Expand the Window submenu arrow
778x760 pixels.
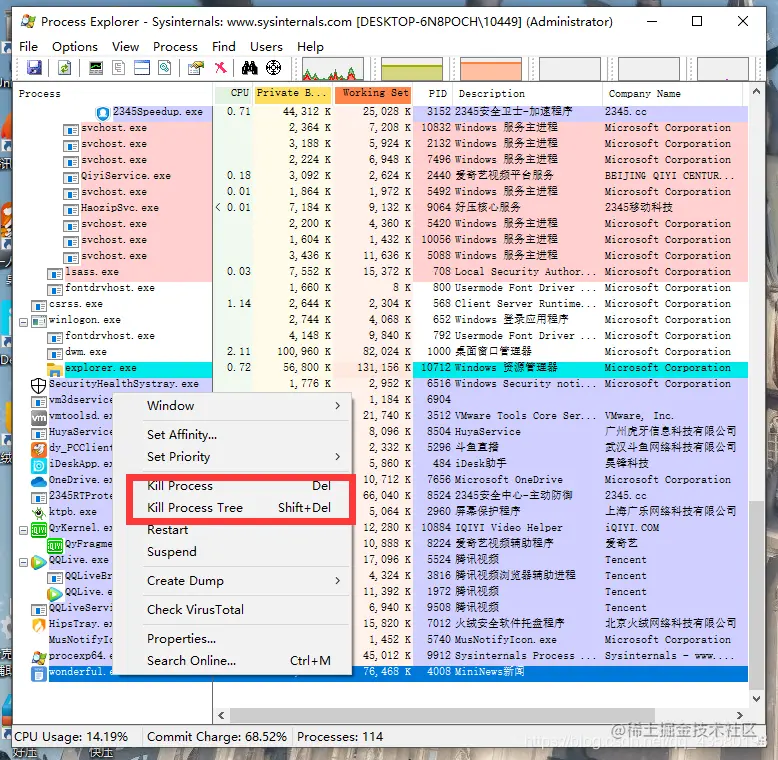tap(338, 405)
